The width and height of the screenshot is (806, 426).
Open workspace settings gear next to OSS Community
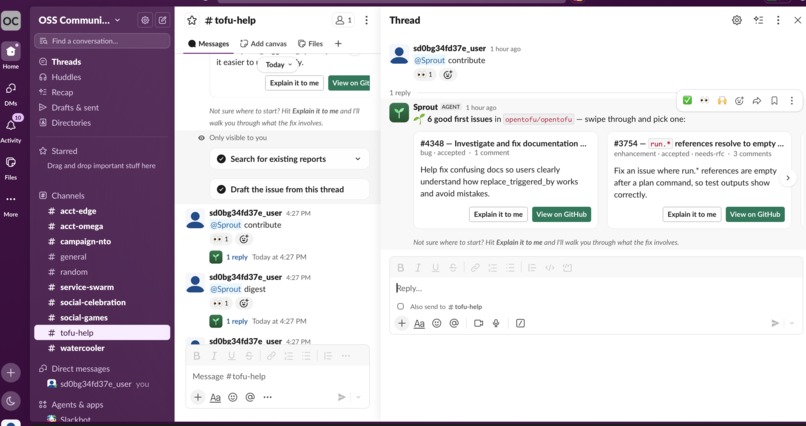tap(145, 21)
